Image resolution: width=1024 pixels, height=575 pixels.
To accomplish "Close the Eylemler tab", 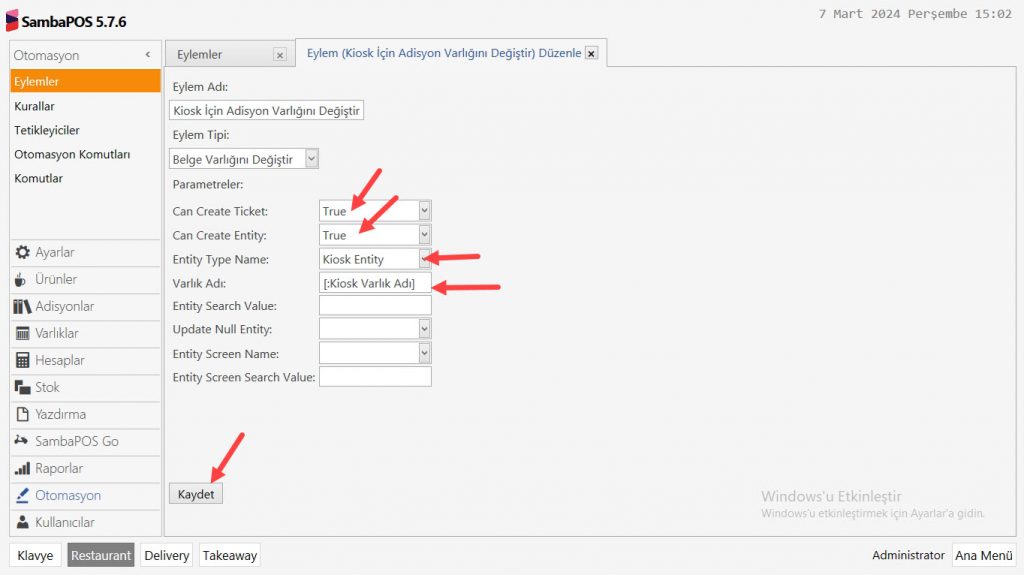I will tap(279, 55).
